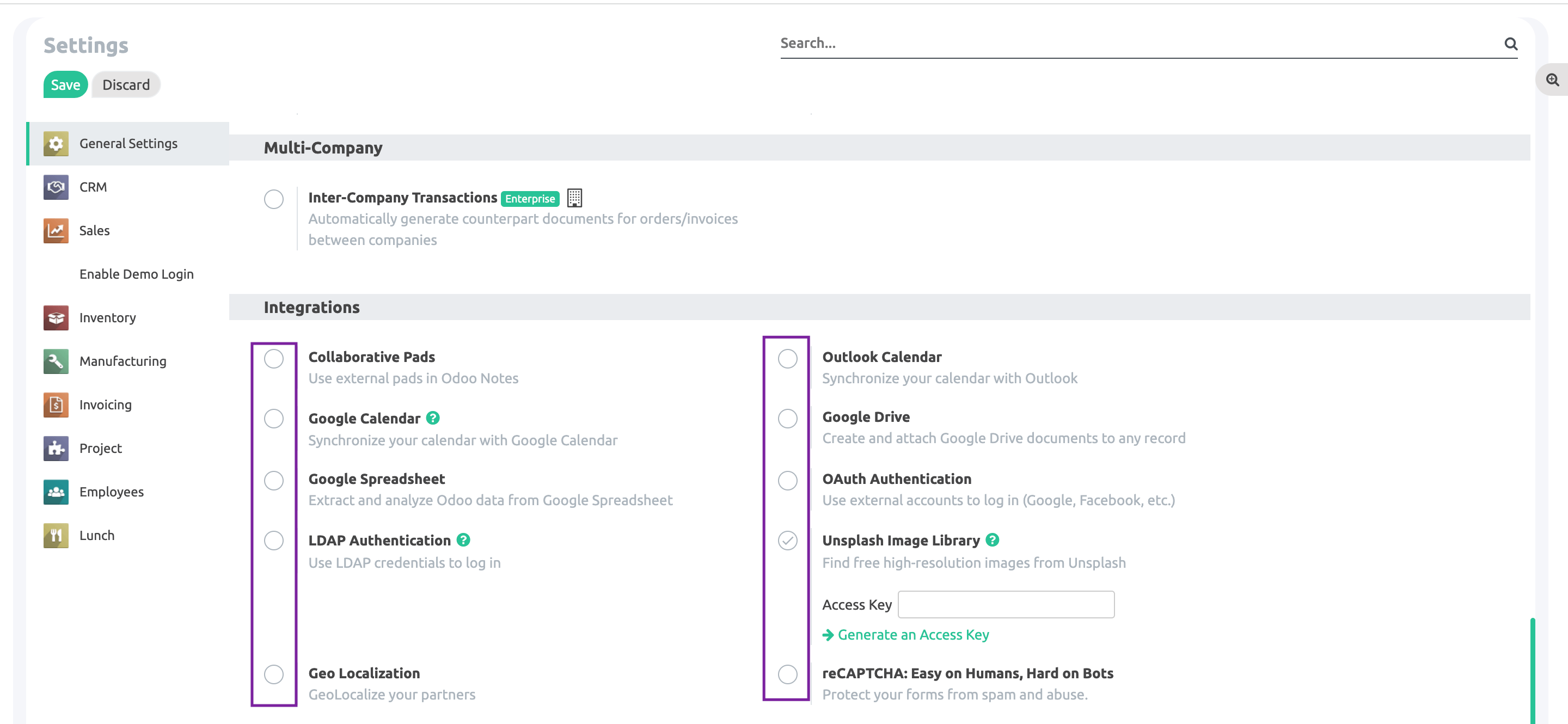Enable the Collaborative Pads option
This screenshot has width=1568, height=724.
click(x=274, y=358)
